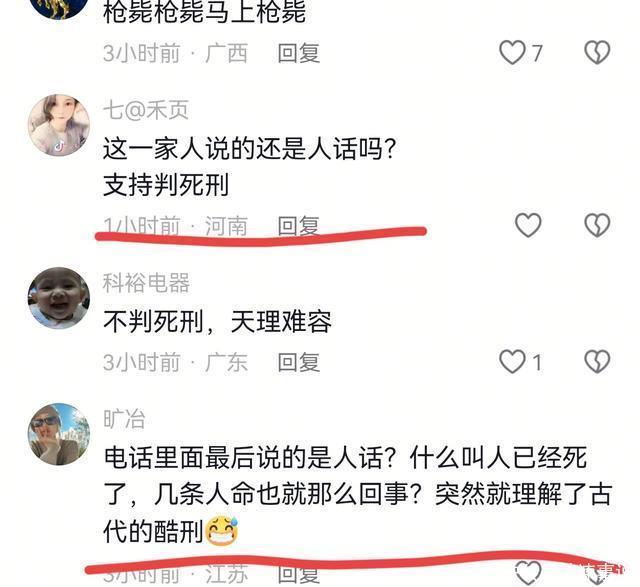The image size is (640, 587).
Task: Reply to 七@禾页's 河南 comment
Action: 299,225
